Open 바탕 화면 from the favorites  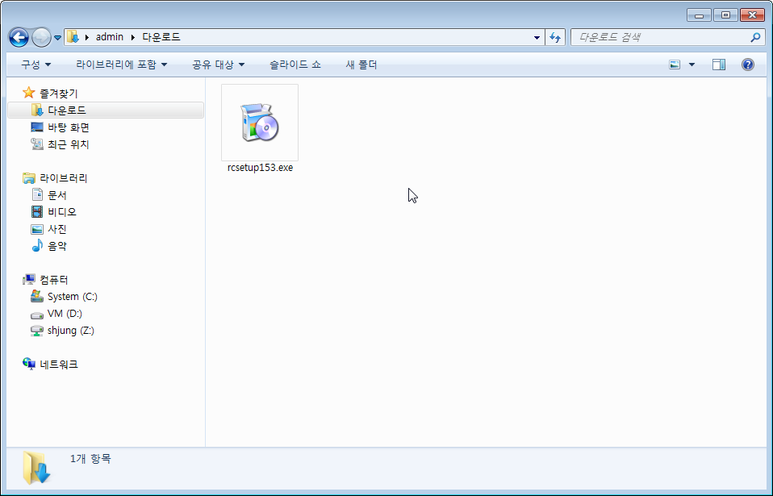69,128
